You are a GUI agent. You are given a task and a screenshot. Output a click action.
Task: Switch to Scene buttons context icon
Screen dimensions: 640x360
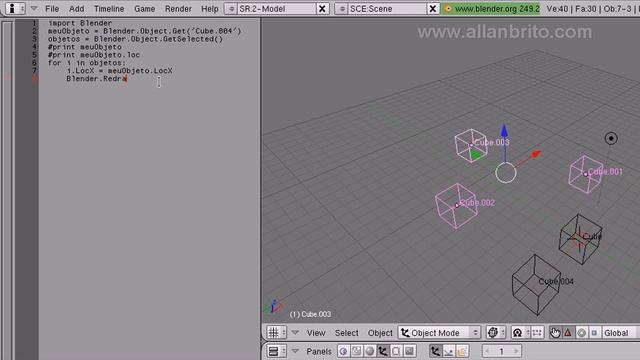(x=409, y=351)
